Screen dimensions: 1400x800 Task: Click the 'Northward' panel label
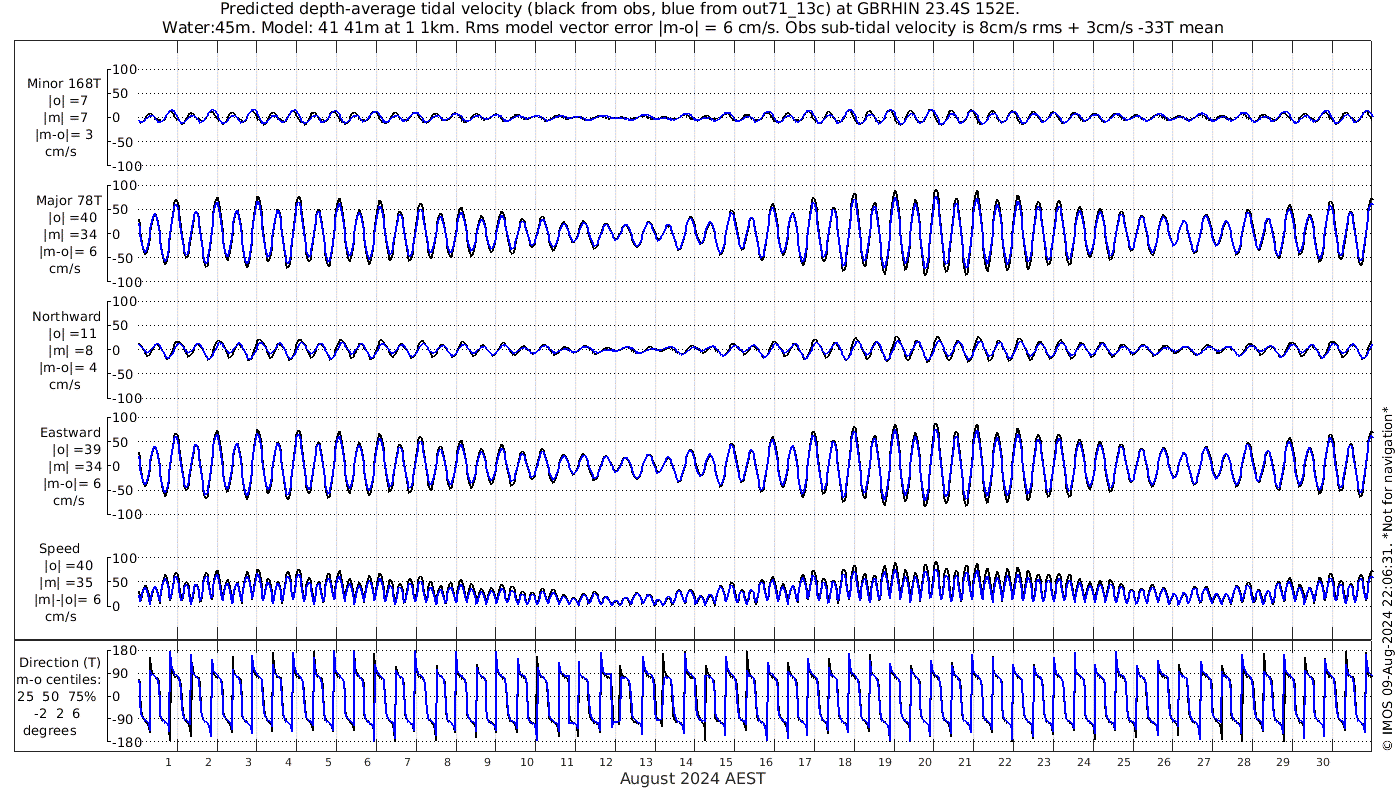66,316
